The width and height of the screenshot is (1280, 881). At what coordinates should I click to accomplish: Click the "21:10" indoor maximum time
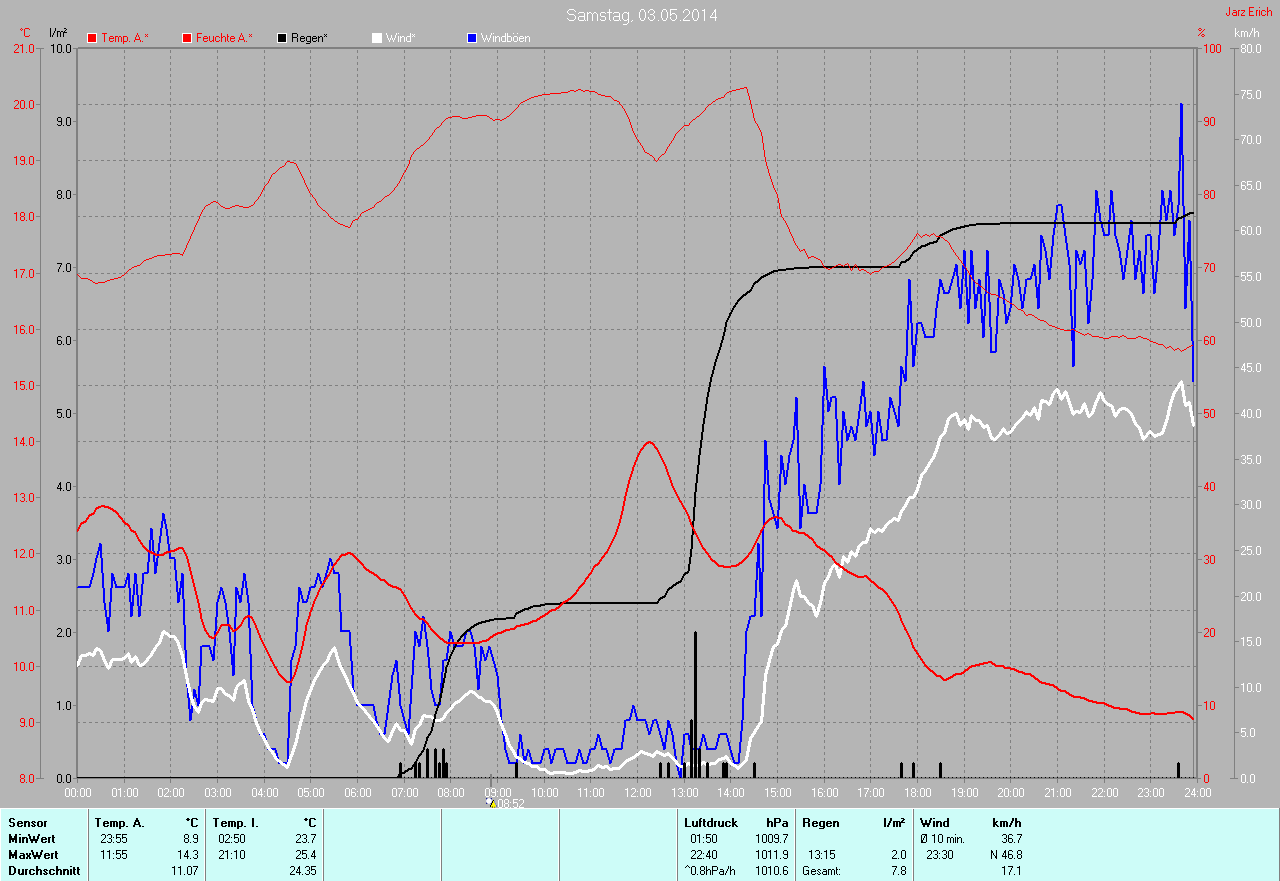click(x=233, y=855)
